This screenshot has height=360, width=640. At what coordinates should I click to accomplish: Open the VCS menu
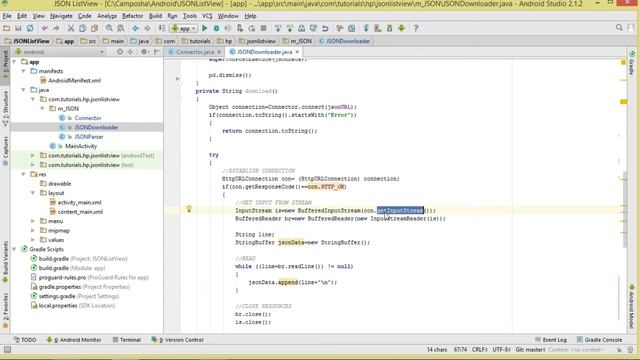tap(207, 16)
